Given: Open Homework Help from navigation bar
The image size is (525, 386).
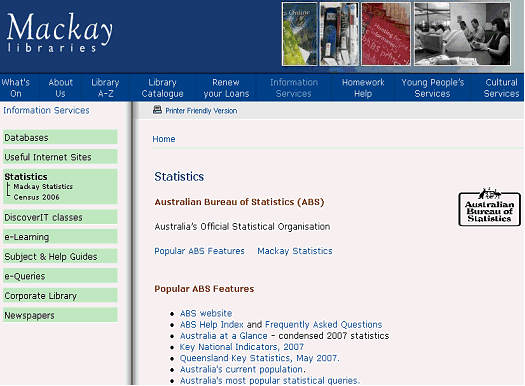Looking at the screenshot, I should point(363,88).
